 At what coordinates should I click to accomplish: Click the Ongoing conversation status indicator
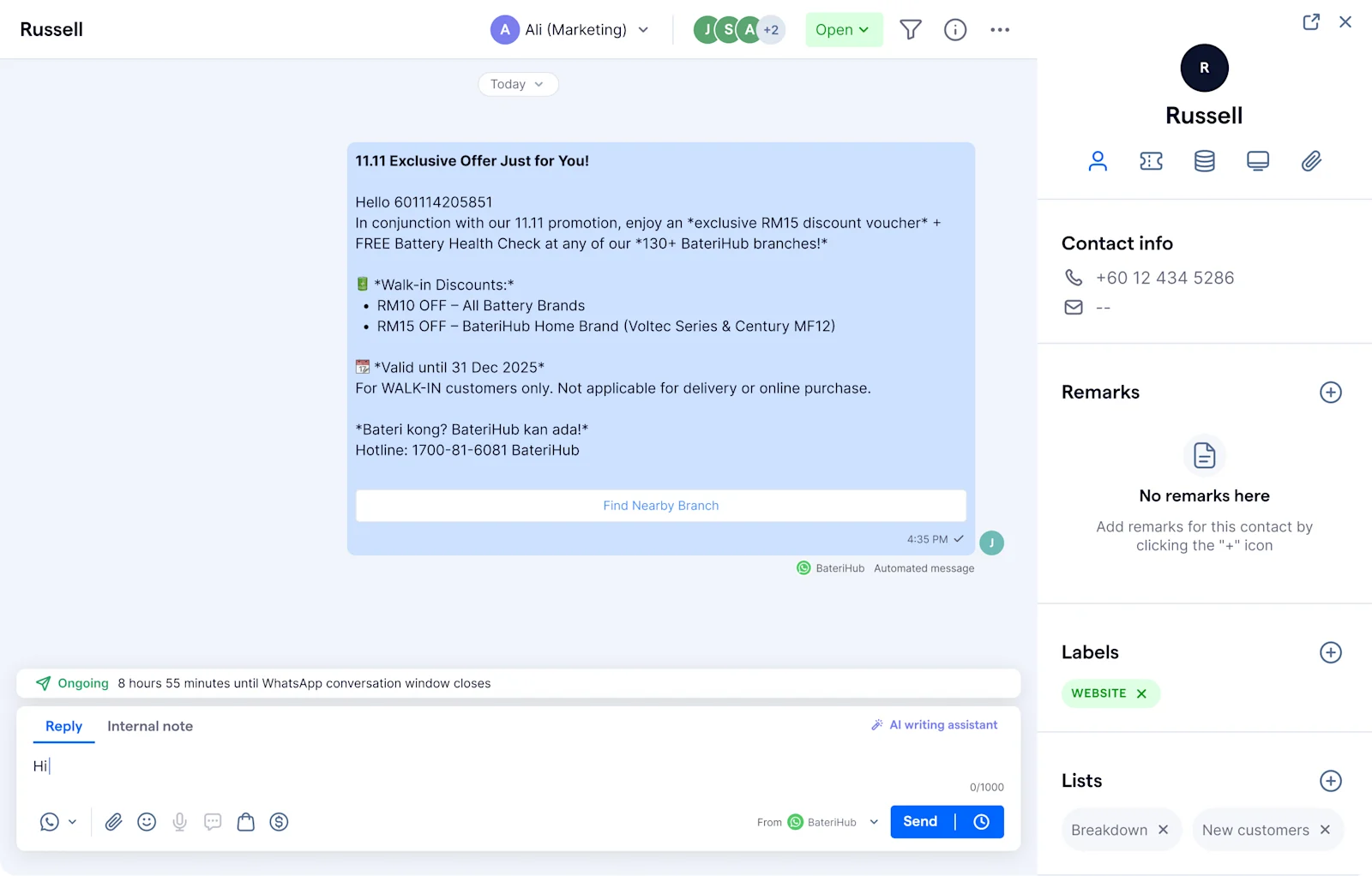(73, 683)
